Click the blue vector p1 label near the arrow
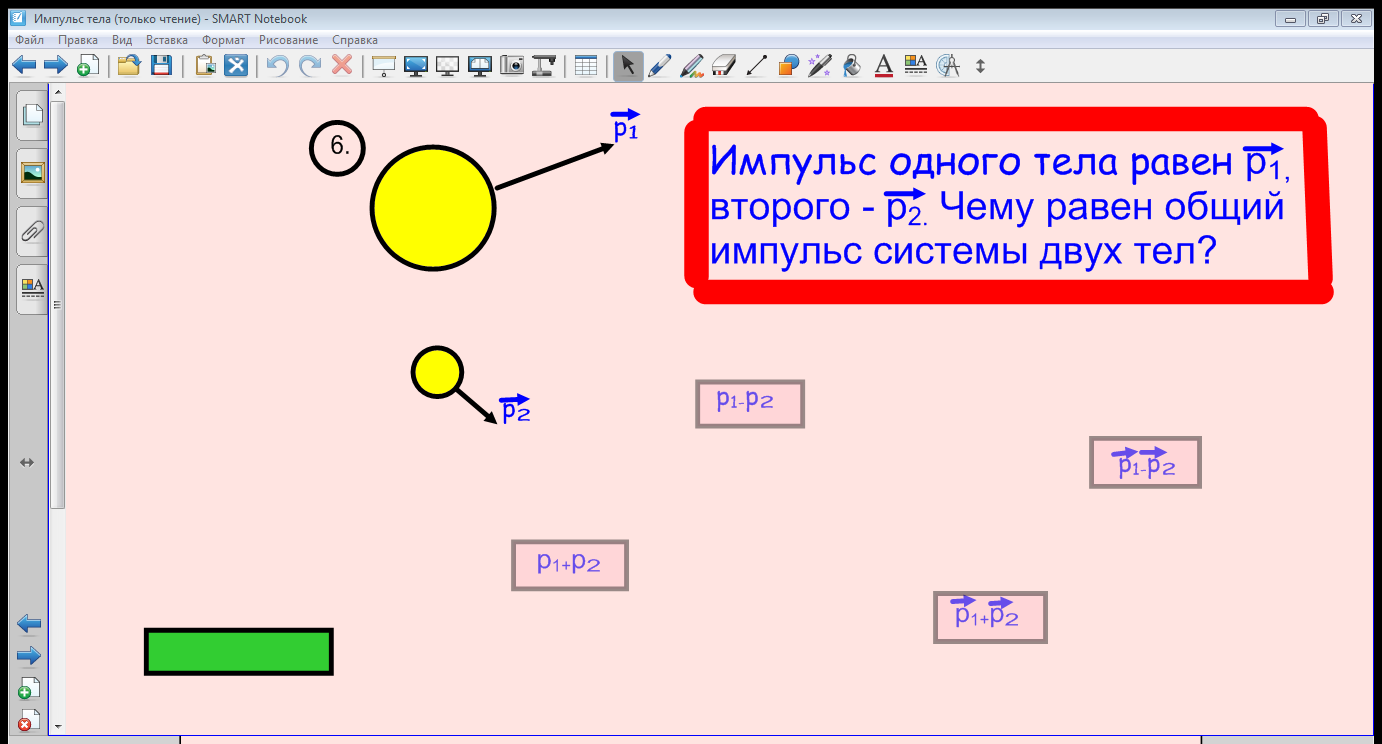Image resolution: width=1382 pixels, height=744 pixels. tap(625, 126)
